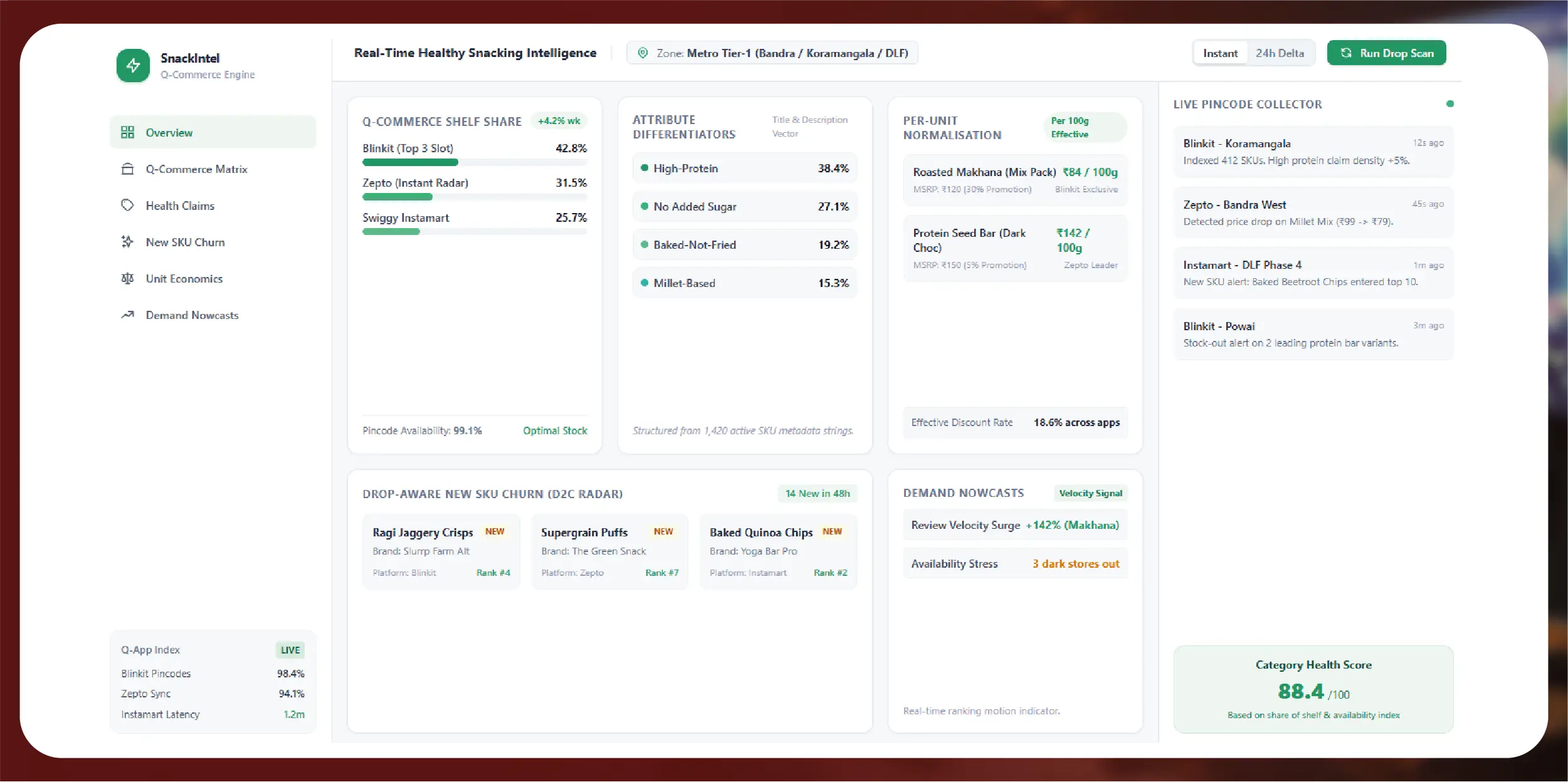
Task: Click the green dot beside Millet-Based
Action: click(644, 283)
